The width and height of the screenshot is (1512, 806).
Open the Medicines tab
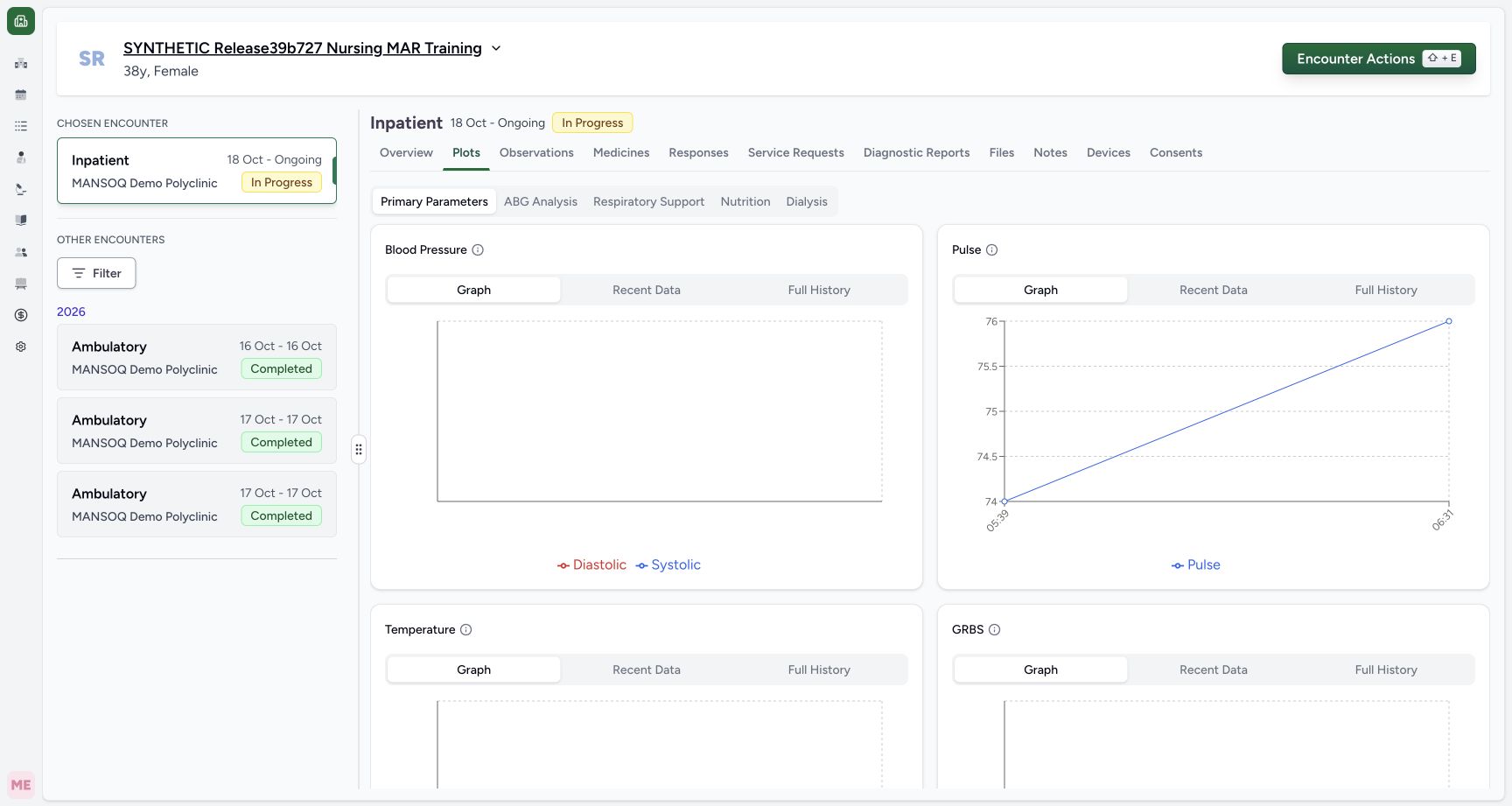pyautogui.click(x=621, y=152)
